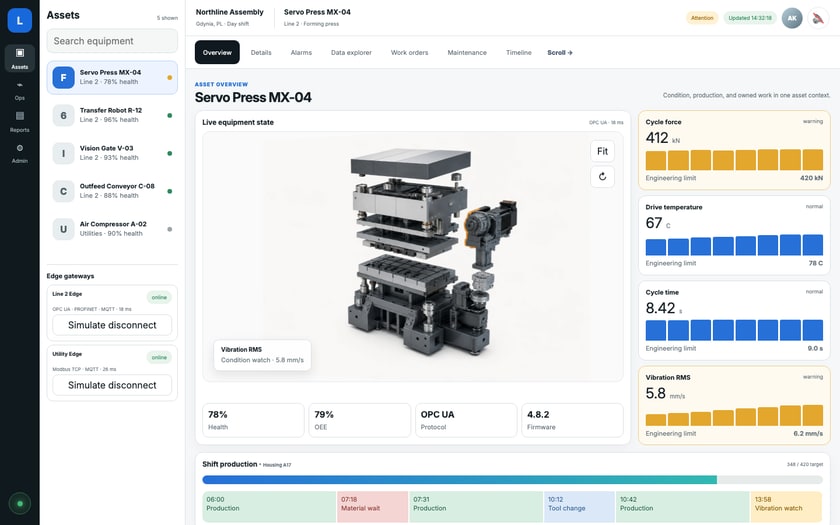Click the Fit view button
The height and width of the screenshot is (525, 840).
pyautogui.click(x=602, y=151)
